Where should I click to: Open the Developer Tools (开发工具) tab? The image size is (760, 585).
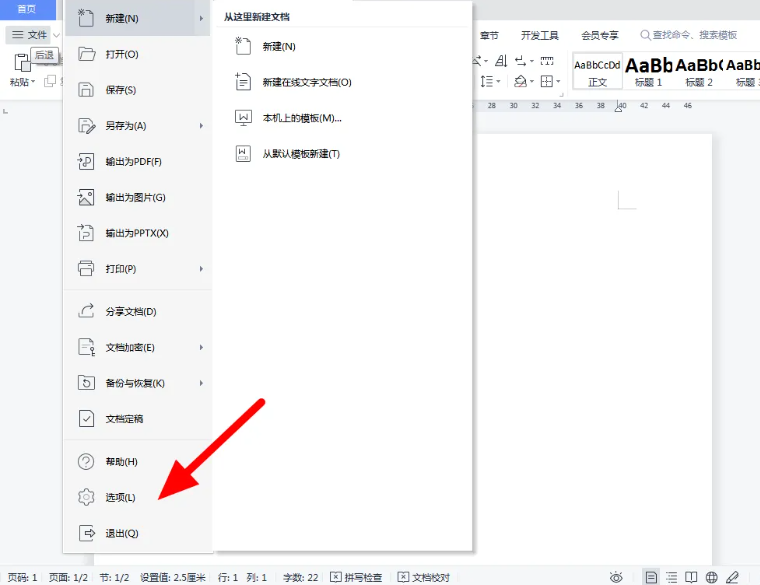(x=539, y=35)
